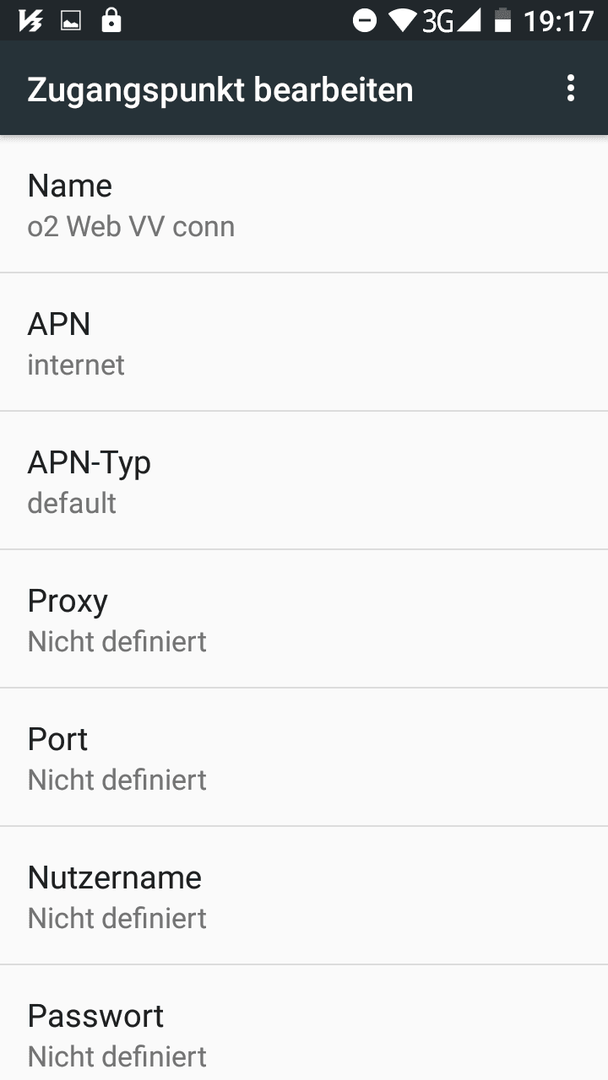Image resolution: width=608 pixels, height=1080 pixels.
Task: Tap the battery status icon
Action: coord(503,21)
